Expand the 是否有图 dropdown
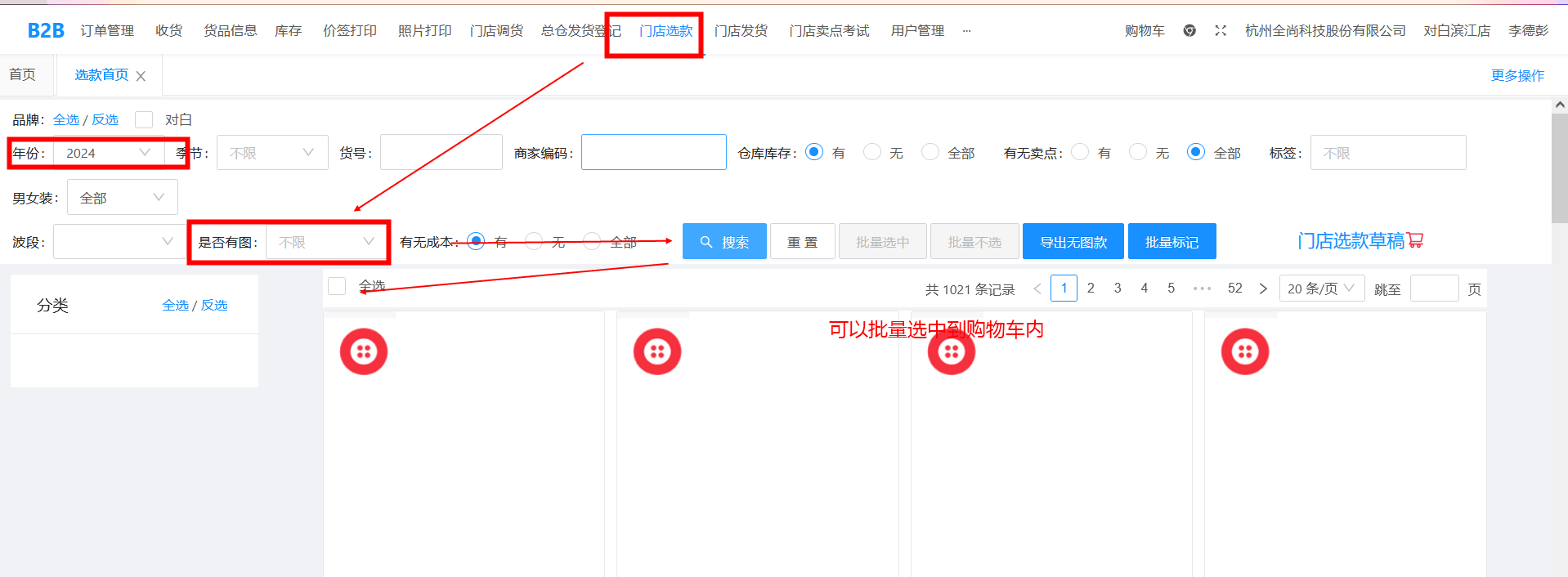This screenshot has height=577, width=1568. click(325, 242)
